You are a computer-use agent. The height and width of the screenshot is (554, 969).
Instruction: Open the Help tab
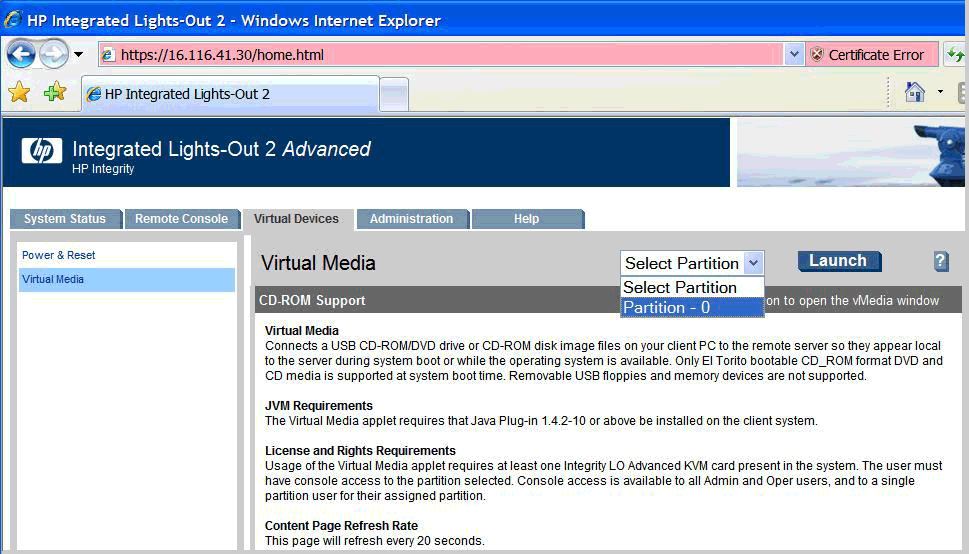click(x=527, y=219)
